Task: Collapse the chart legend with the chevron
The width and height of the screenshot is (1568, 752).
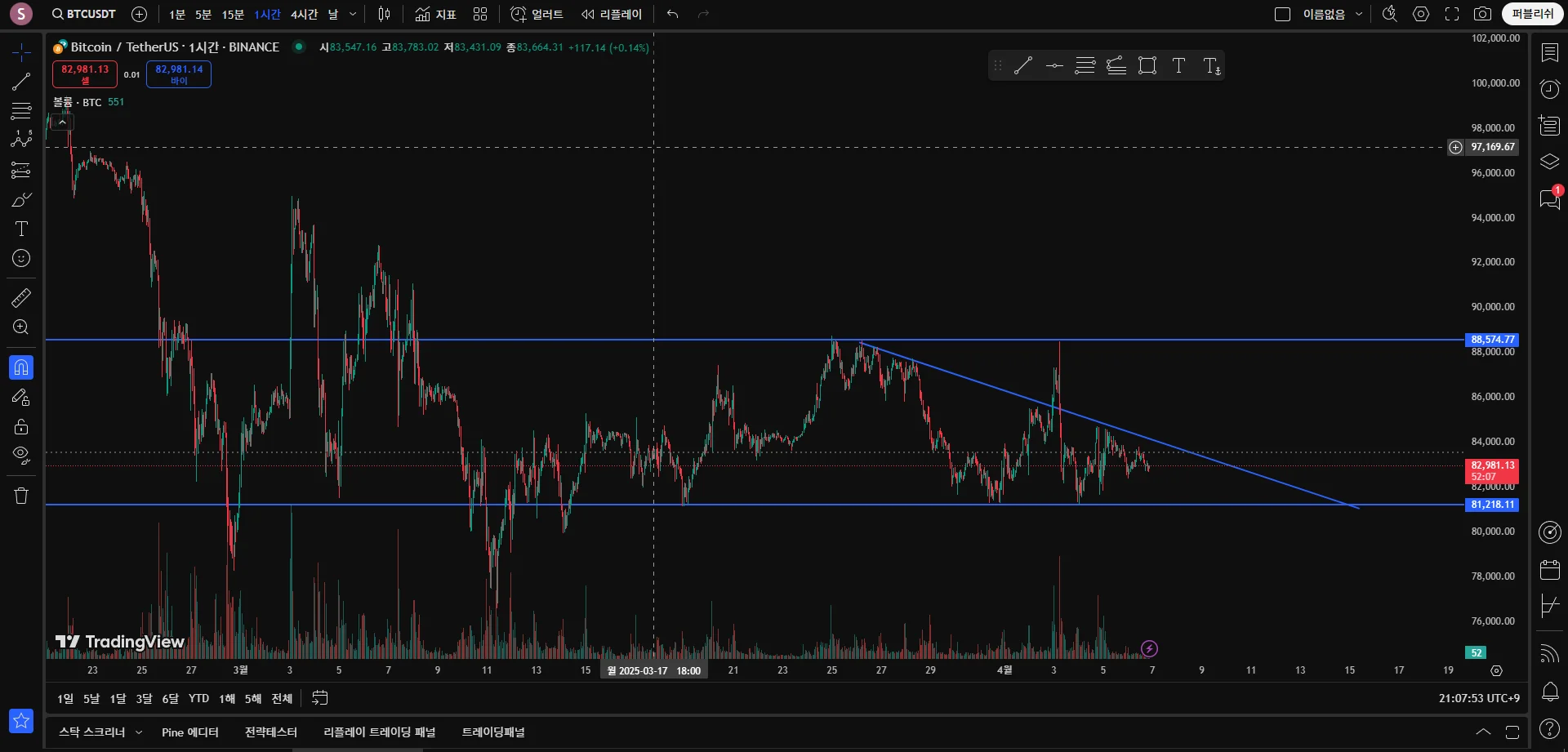Action: 62,122
